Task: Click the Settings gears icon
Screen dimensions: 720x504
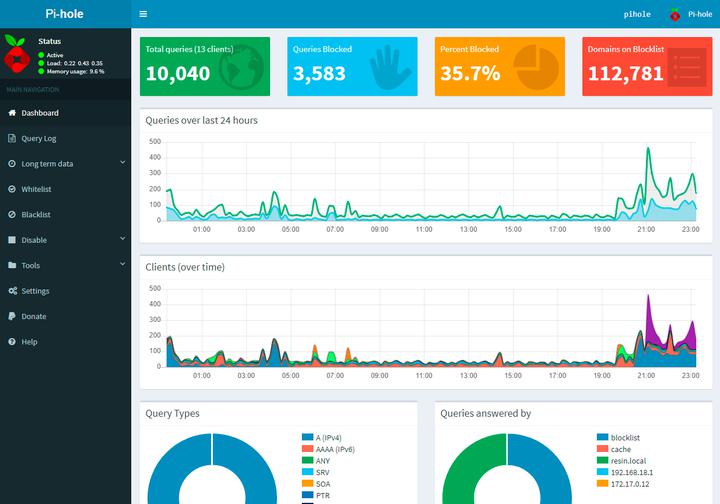Action: tap(12, 291)
